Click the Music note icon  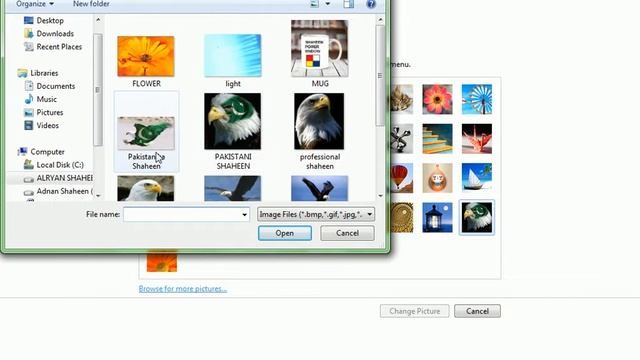click(x=29, y=99)
